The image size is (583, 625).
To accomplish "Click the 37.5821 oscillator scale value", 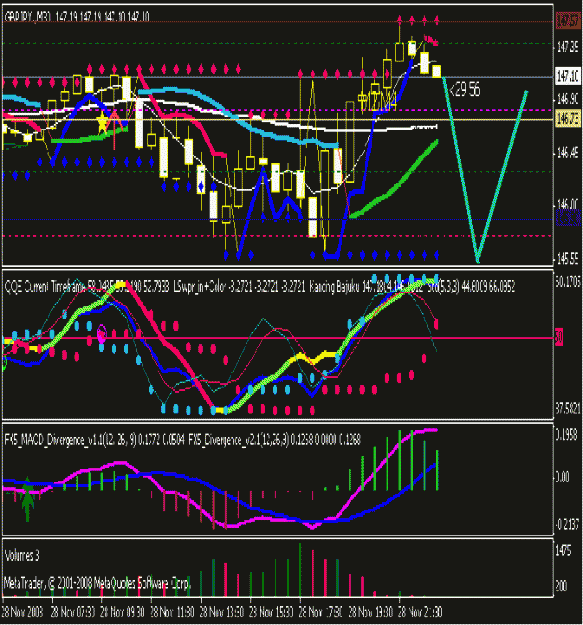I will tap(568, 409).
